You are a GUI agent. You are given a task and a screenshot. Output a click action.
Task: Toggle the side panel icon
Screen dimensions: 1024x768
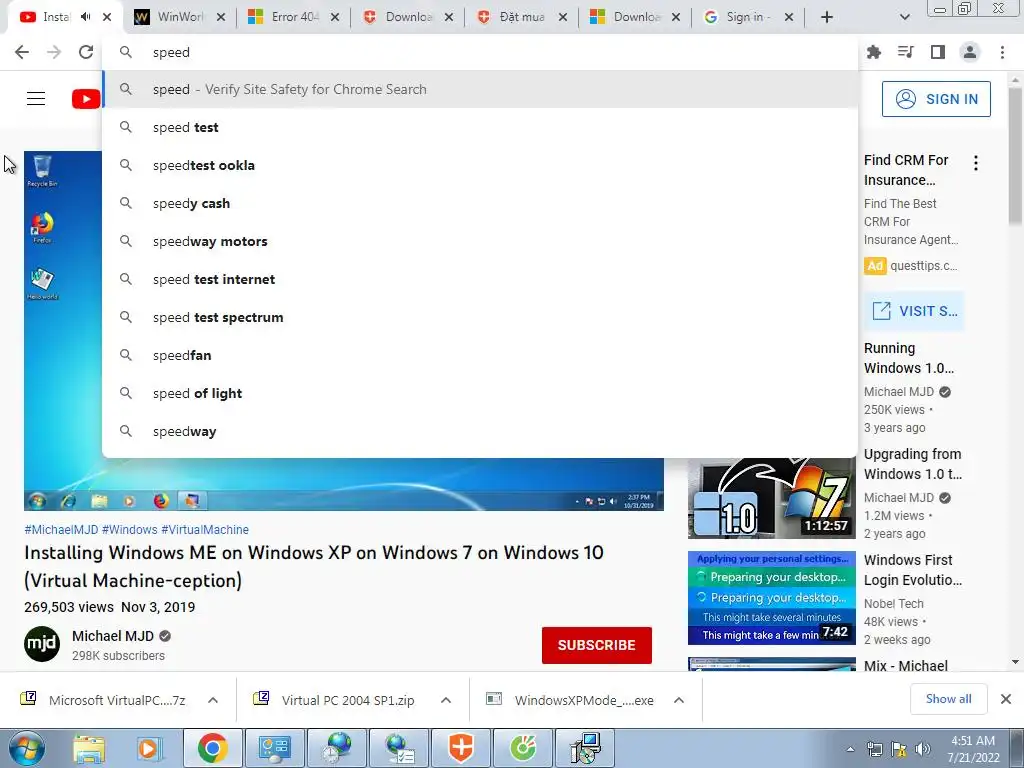coord(938,52)
